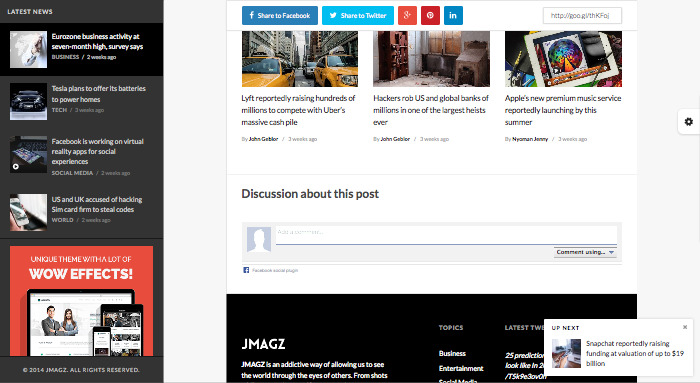Click the Facebook social plugin icon

pyautogui.click(x=246, y=270)
